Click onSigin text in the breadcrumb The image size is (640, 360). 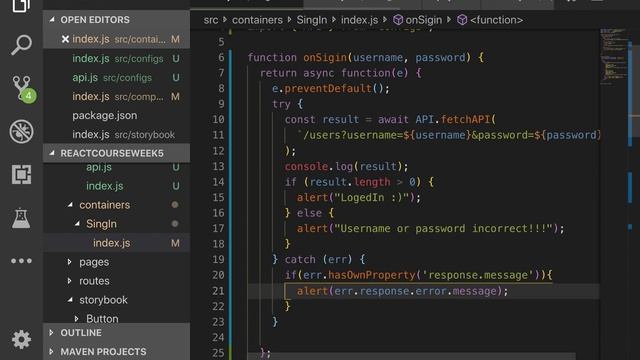[x=423, y=20]
